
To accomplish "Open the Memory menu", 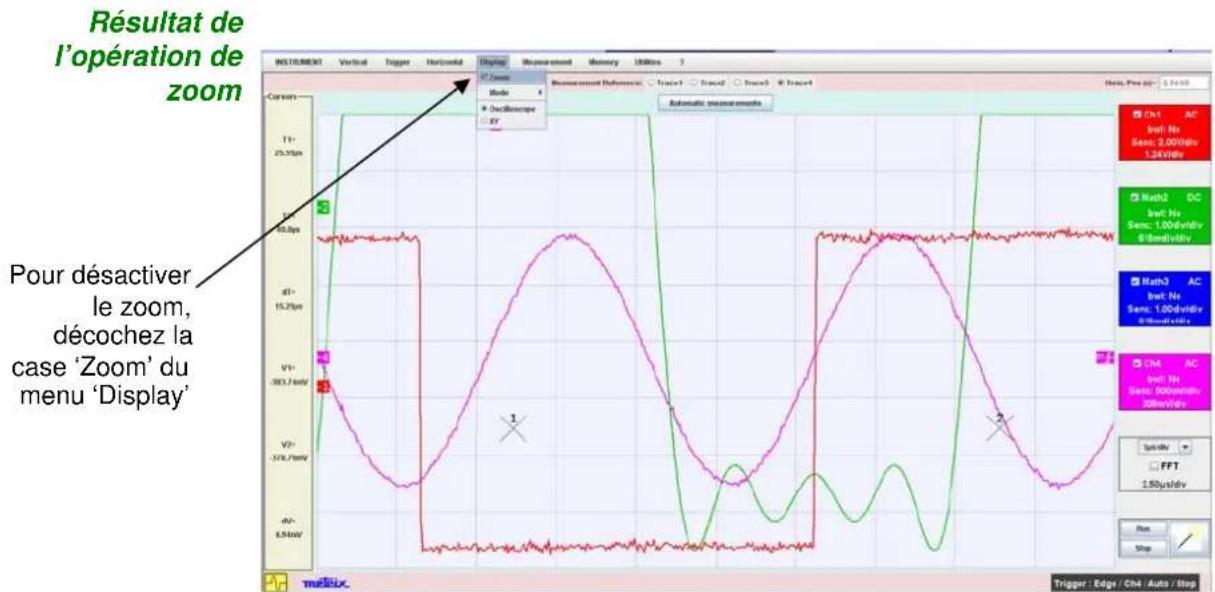I will point(606,61).
